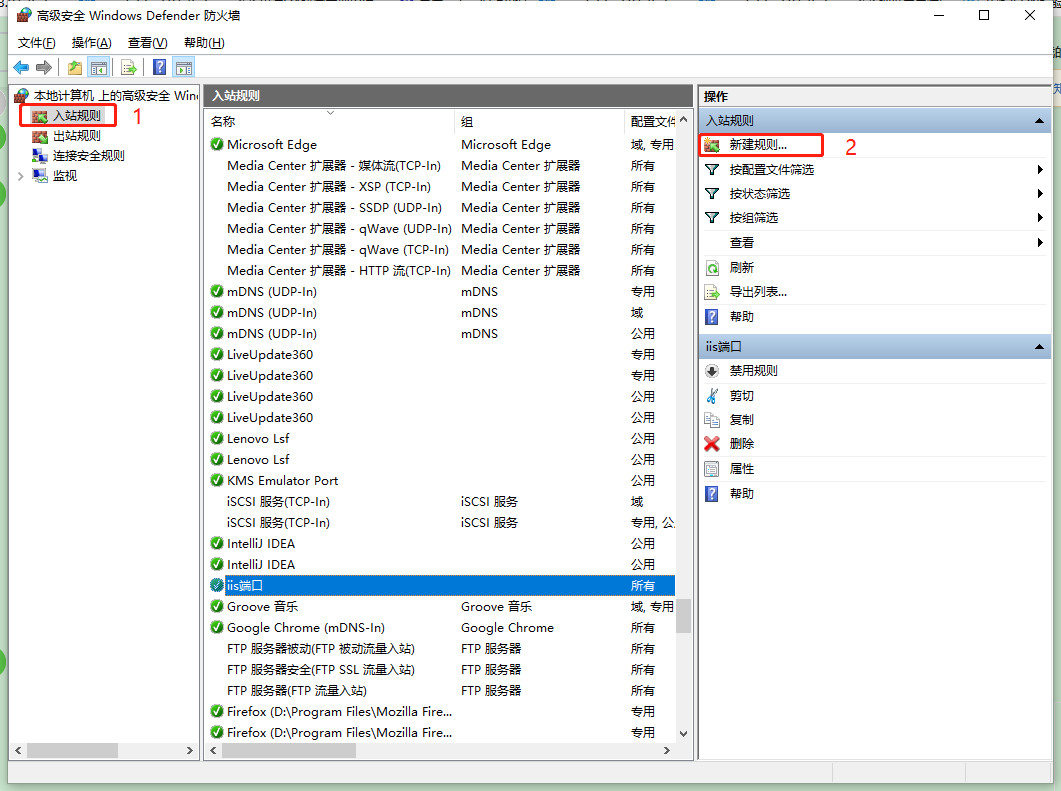This screenshot has height=791, width=1061.
Task: Open the 文件(F) menu
Action: pyautogui.click(x=37, y=43)
